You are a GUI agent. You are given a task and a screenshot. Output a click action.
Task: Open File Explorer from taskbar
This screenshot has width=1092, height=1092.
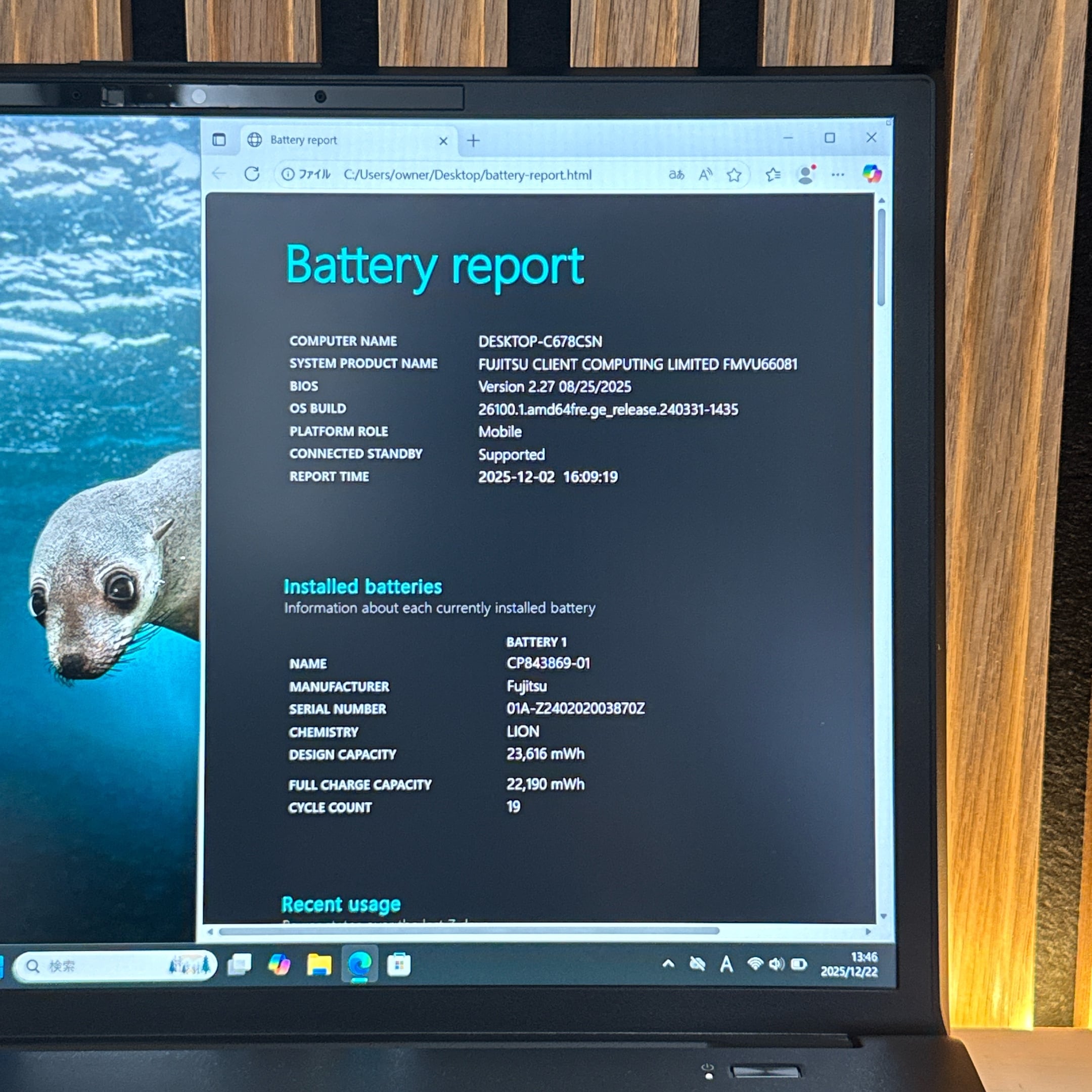coord(319,964)
